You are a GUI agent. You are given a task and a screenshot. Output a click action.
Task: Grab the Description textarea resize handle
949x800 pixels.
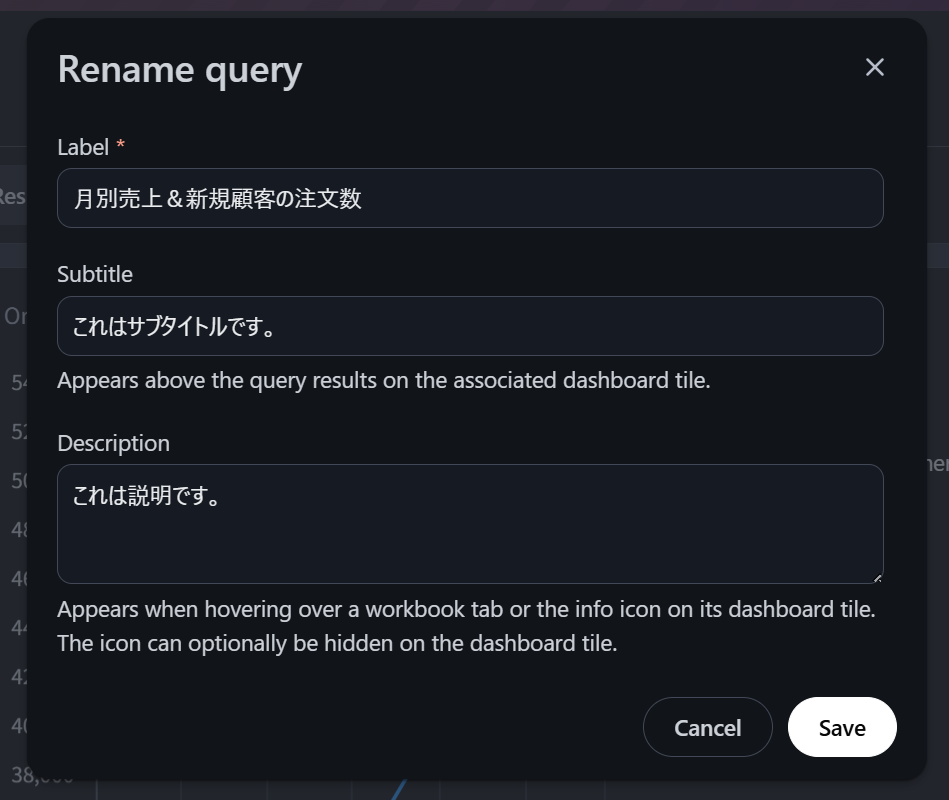[x=878, y=578]
